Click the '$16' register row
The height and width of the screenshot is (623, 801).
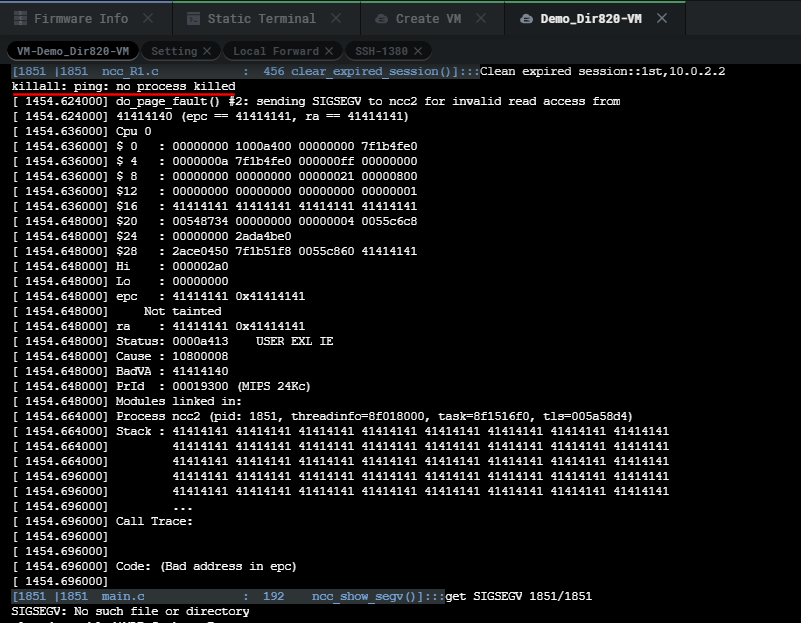click(x=215, y=206)
